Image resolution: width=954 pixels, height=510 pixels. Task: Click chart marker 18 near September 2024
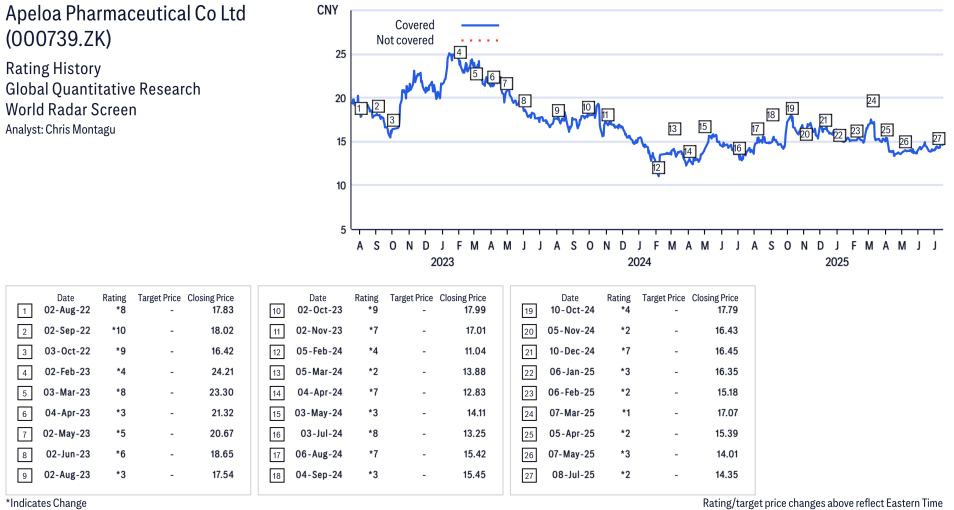[772, 114]
